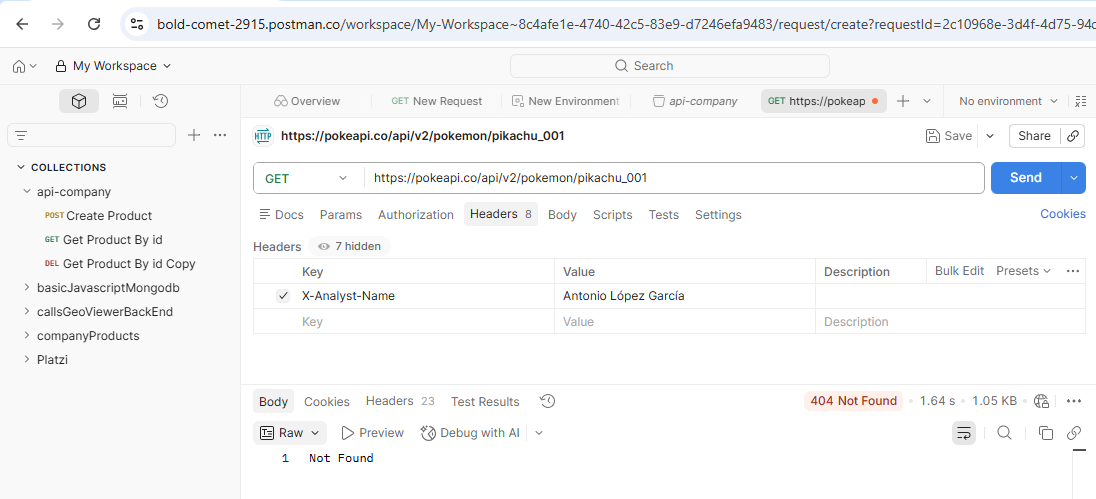Screen dimensions: 1096x499
Task: Open the My Workspace dropdown
Action: click(113, 66)
